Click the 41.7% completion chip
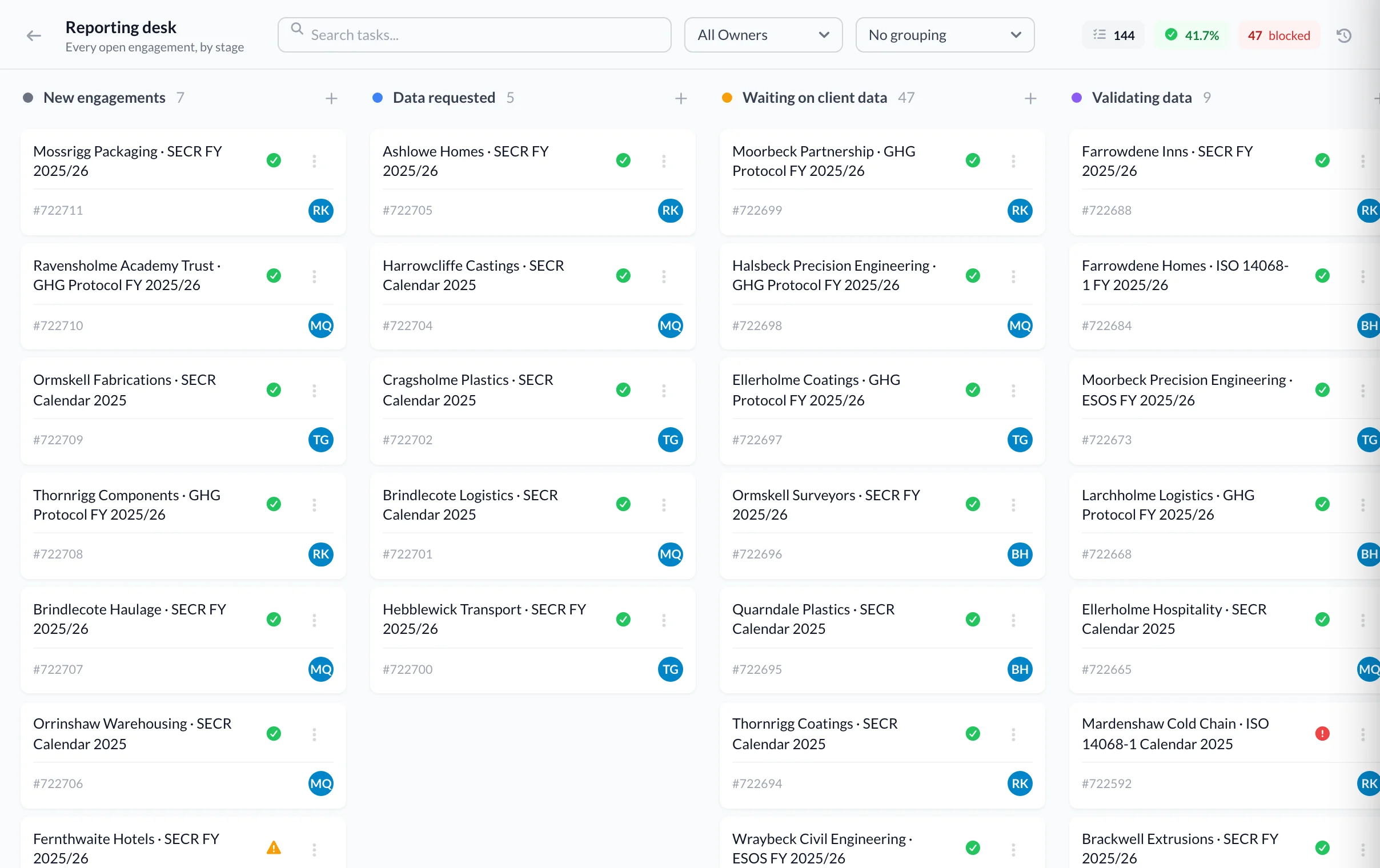1380x868 pixels. (1192, 35)
